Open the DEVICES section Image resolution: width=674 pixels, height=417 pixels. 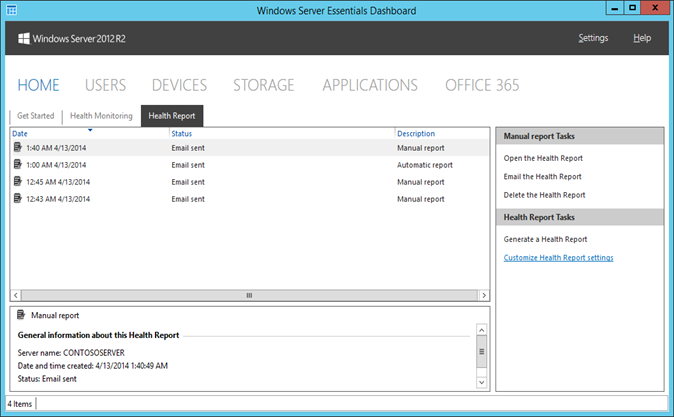(179, 85)
